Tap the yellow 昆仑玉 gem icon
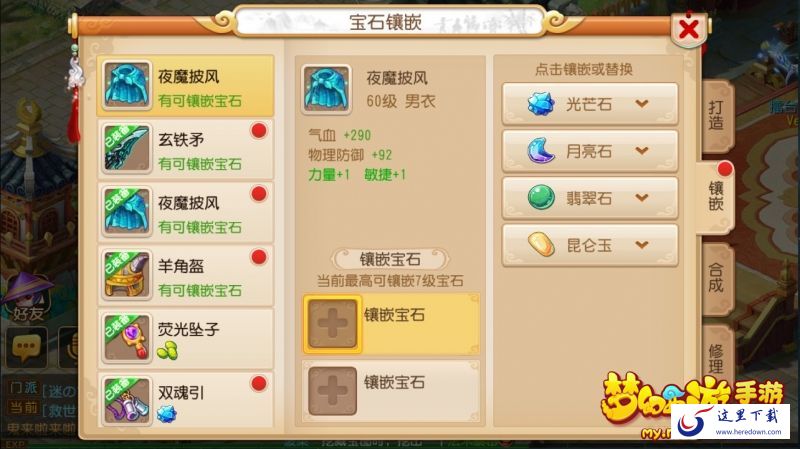The height and width of the screenshot is (449, 800). click(541, 244)
